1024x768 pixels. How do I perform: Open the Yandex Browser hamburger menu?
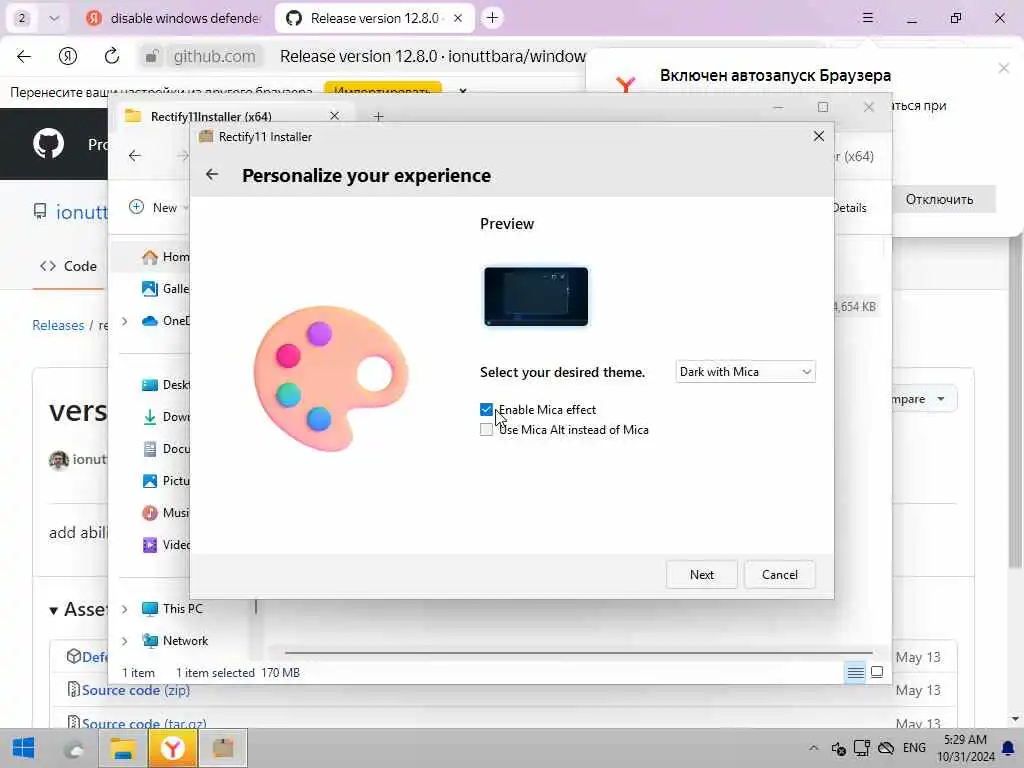point(867,18)
